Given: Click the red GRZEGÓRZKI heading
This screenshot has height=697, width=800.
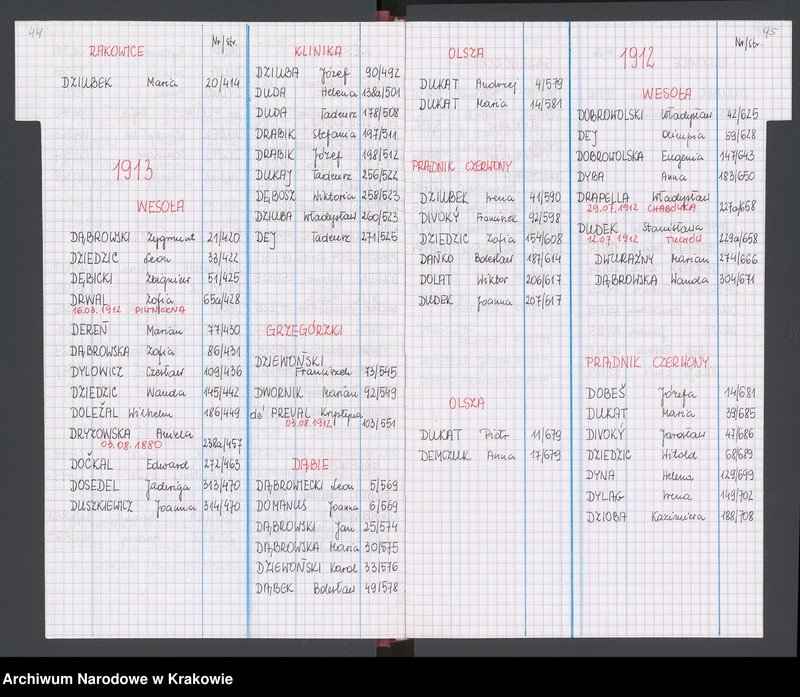Looking at the screenshot, I should [x=304, y=331].
